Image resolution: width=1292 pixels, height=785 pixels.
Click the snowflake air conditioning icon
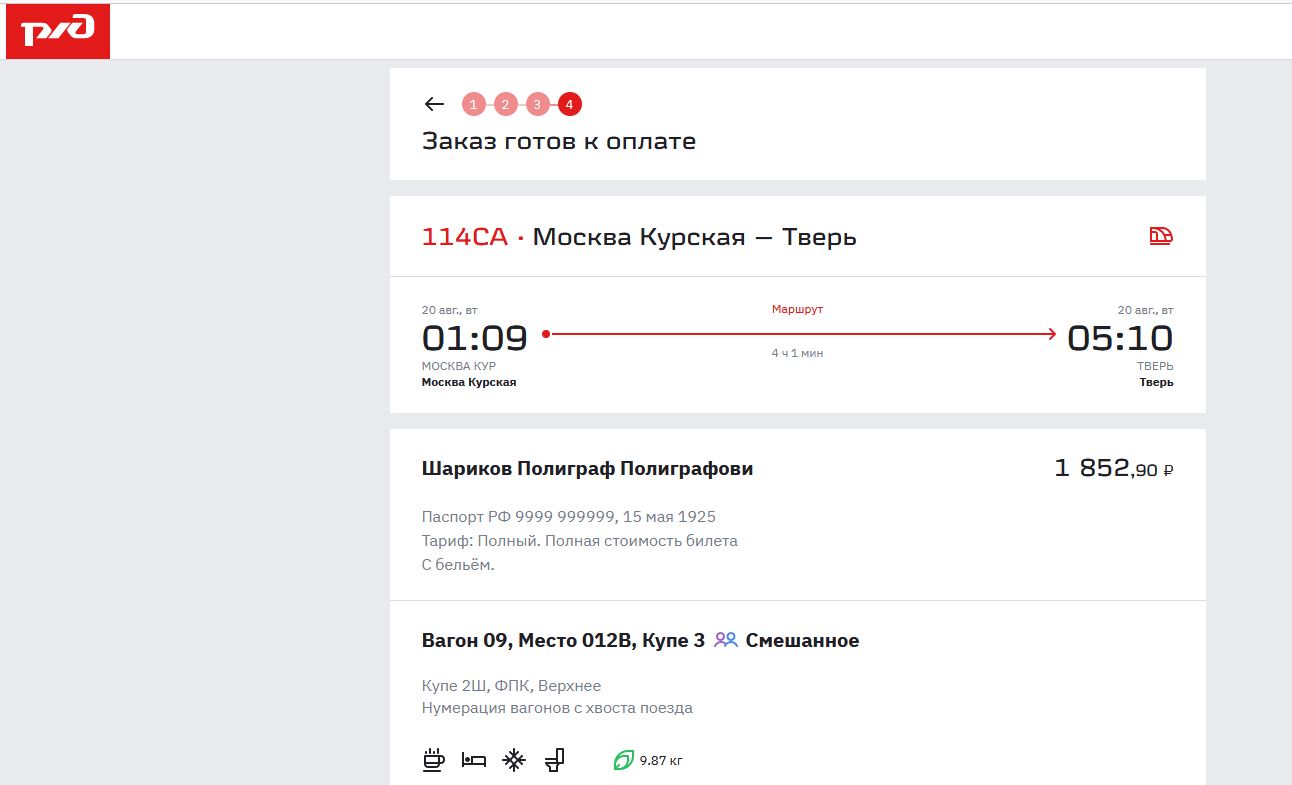pyautogui.click(x=514, y=760)
